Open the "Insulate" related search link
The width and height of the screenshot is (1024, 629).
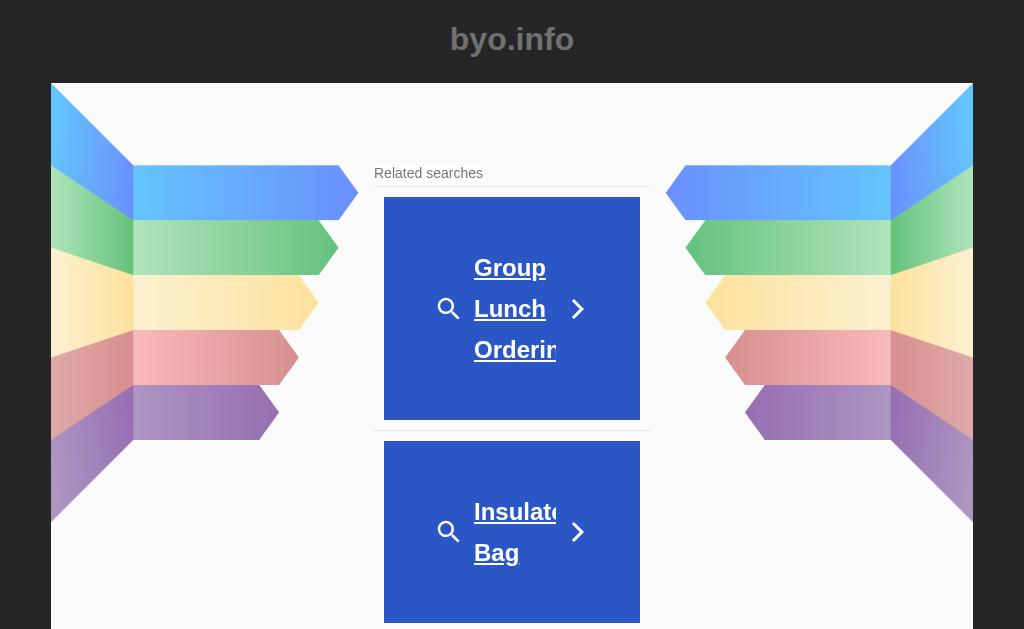[x=515, y=512]
